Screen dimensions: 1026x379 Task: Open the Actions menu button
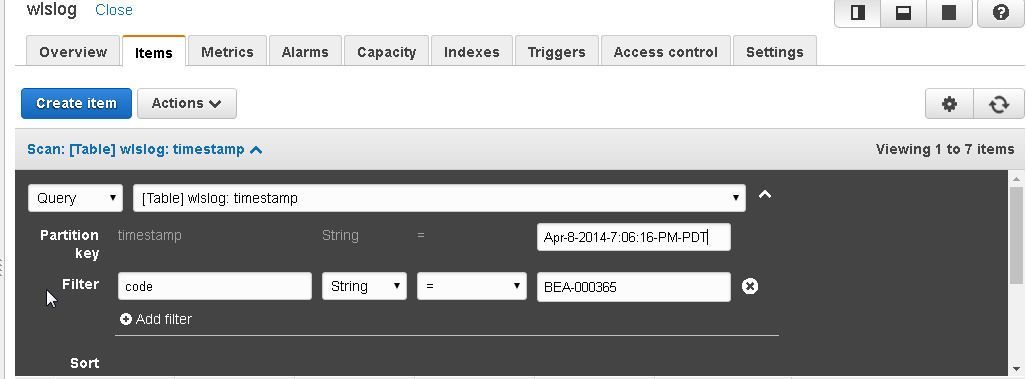[x=186, y=103]
